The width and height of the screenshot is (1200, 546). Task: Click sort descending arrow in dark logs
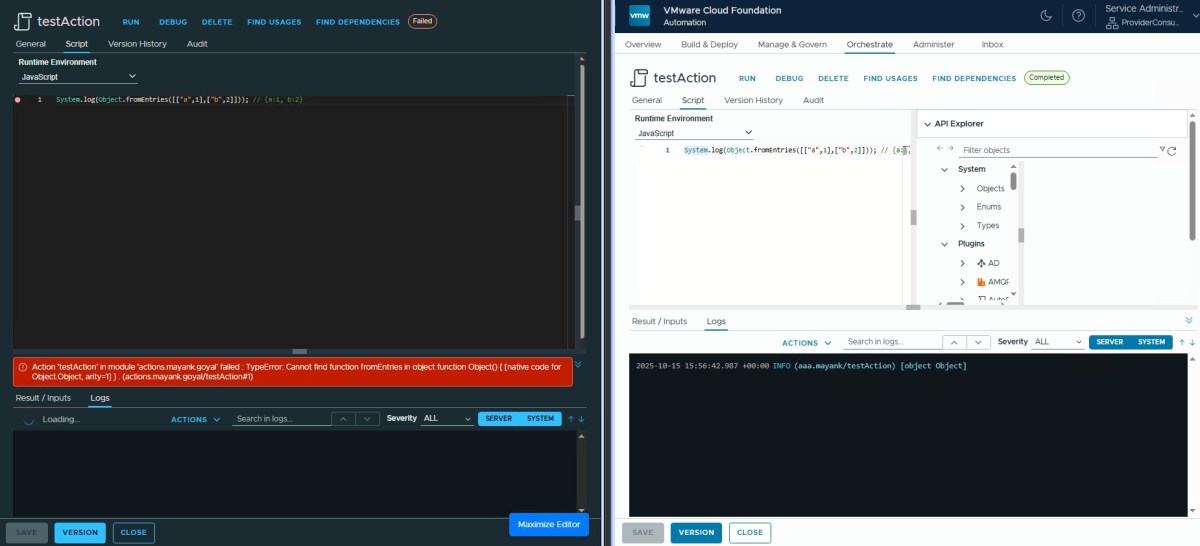tap(581, 419)
